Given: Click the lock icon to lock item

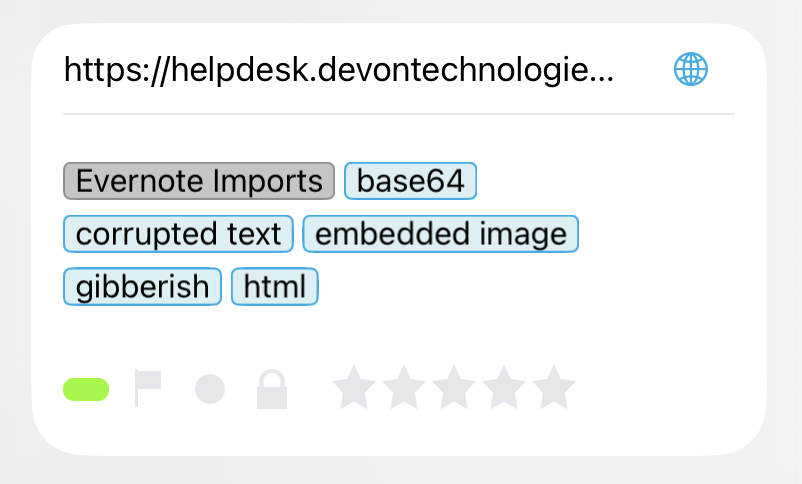Looking at the screenshot, I should (272, 389).
